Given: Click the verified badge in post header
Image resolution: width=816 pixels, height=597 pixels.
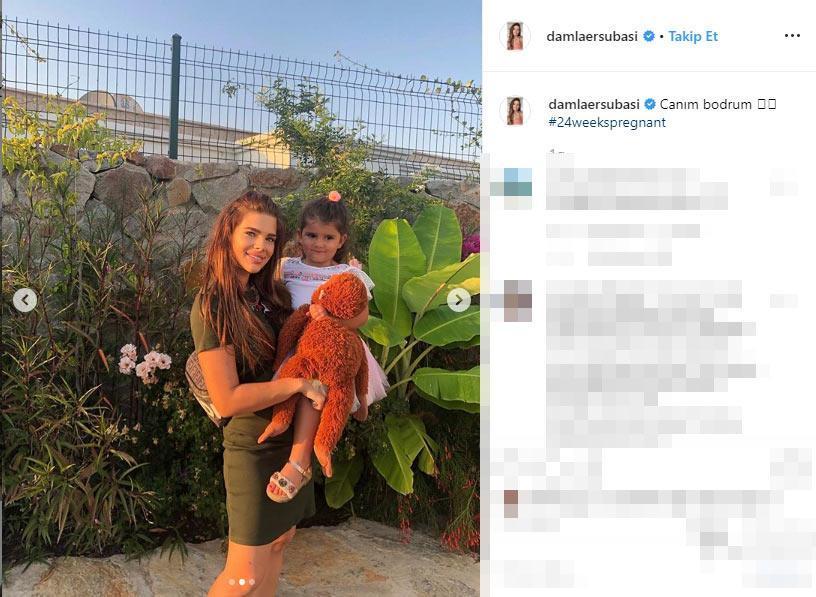Looking at the screenshot, I should pos(648,36).
